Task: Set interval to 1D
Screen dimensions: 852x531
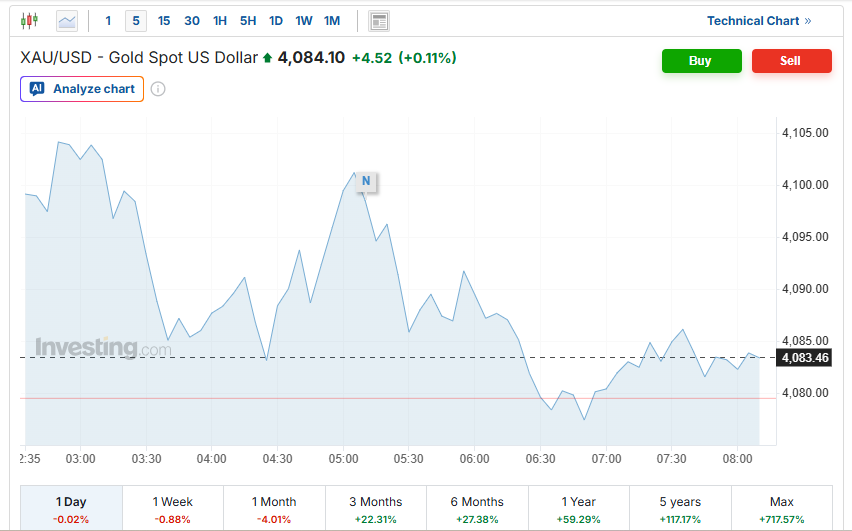Action: [x=276, y=21]
